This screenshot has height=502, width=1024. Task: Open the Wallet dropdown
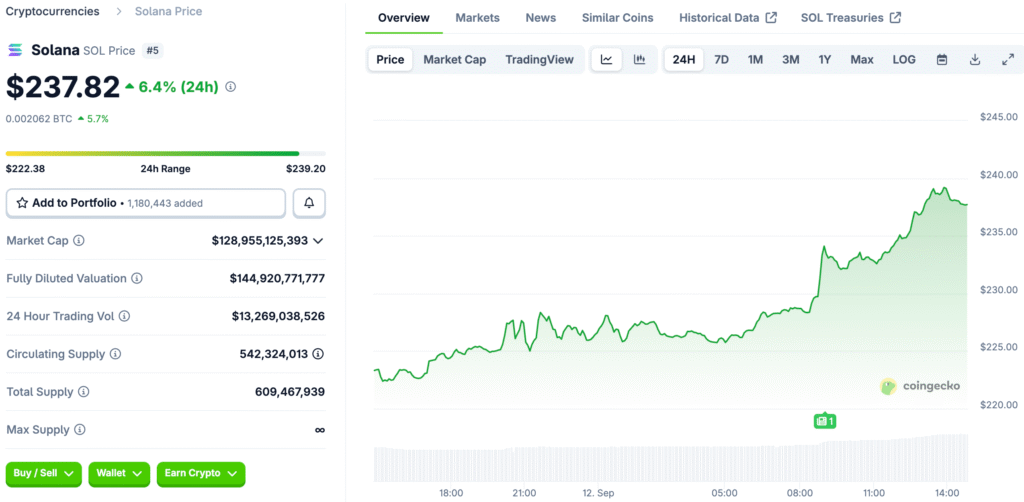pyautogui.click(x=120, y=474)
